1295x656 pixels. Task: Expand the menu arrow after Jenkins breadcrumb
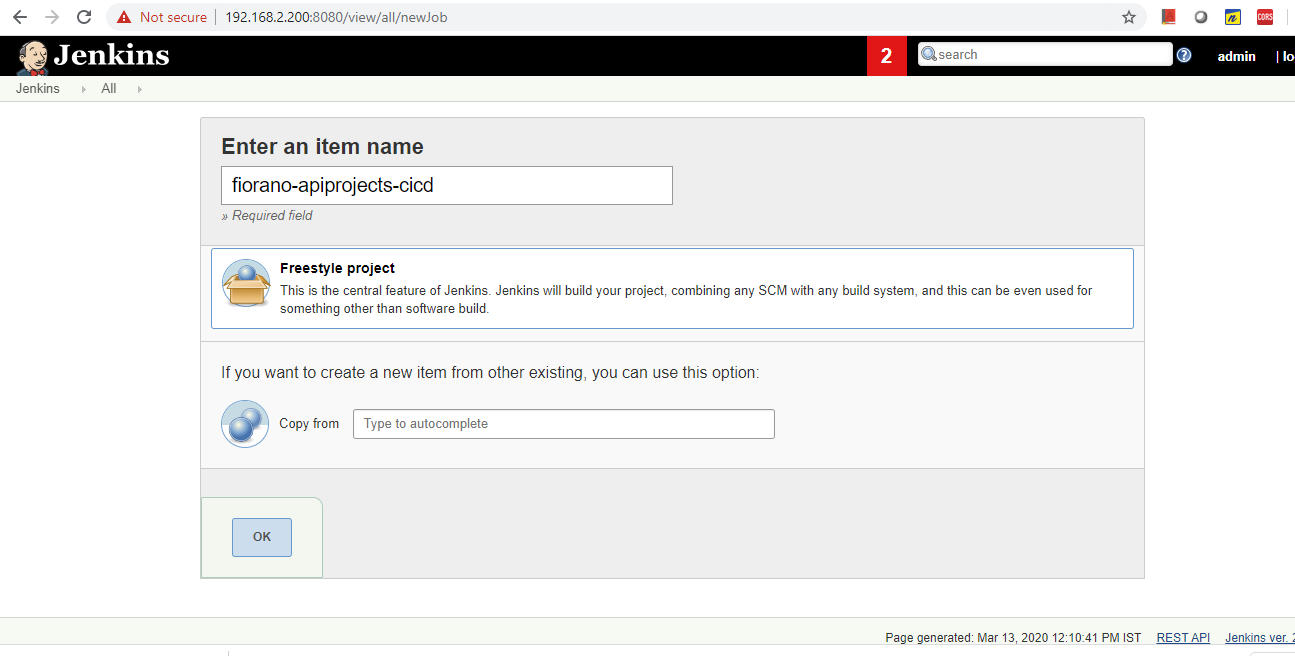tap(83, 89)
